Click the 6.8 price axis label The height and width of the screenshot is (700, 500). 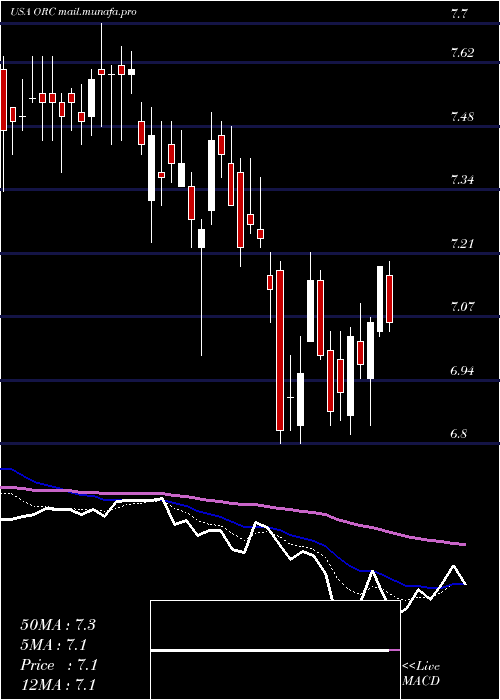459,434
